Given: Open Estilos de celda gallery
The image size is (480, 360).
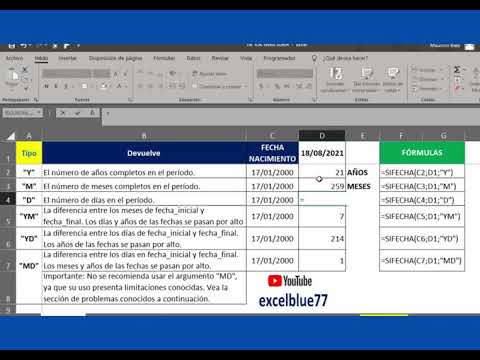Looking at the screenshot, I should (393, 80).
